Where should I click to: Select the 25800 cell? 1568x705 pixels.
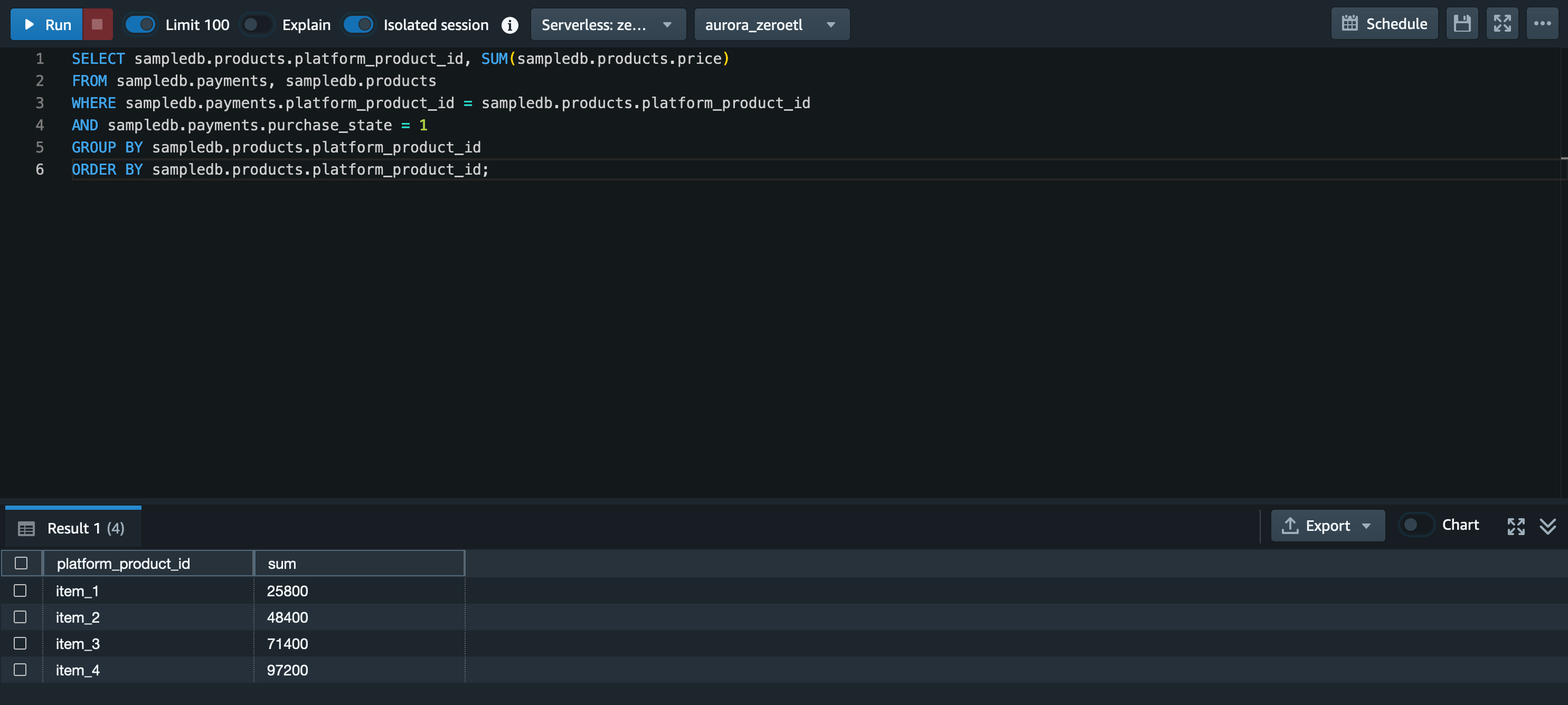[x=359, y=590]
